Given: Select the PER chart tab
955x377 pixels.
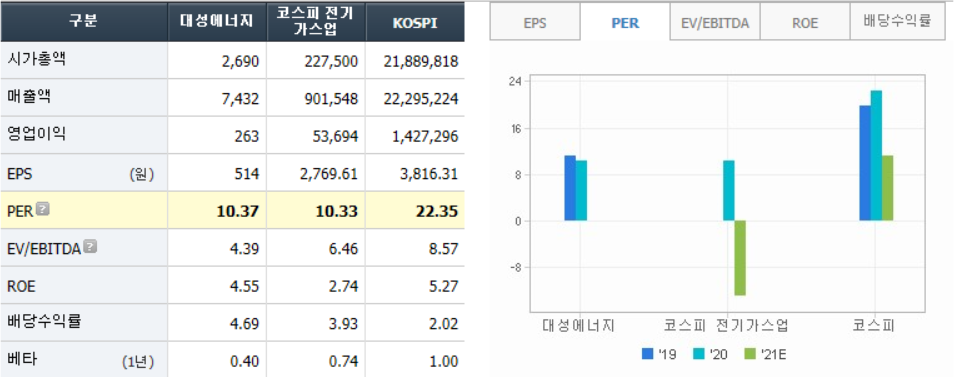Looking at the screenshot, I should tap(625, 23).
